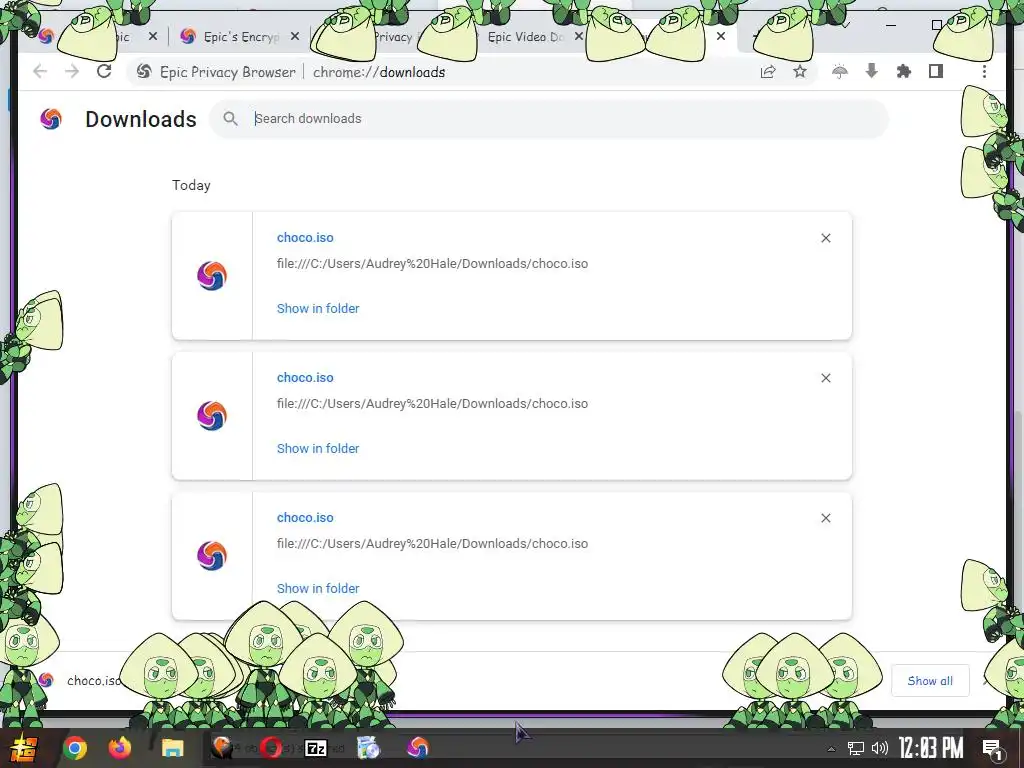The image size is (1024, 768).
Task: Open the disc installer taskbar icon
Action: click(368, 748)
